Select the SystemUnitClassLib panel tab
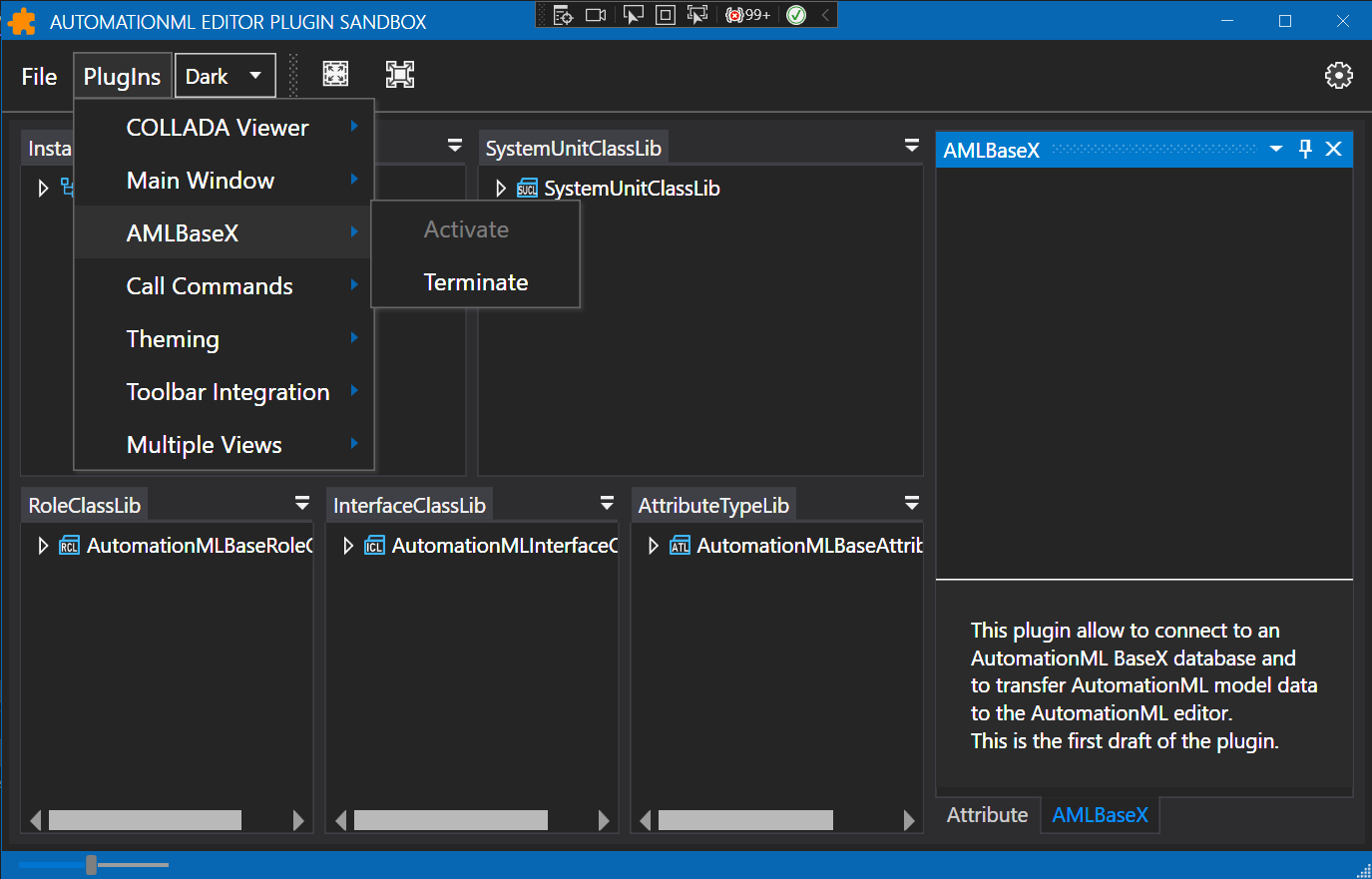 (x=573, y=148)
